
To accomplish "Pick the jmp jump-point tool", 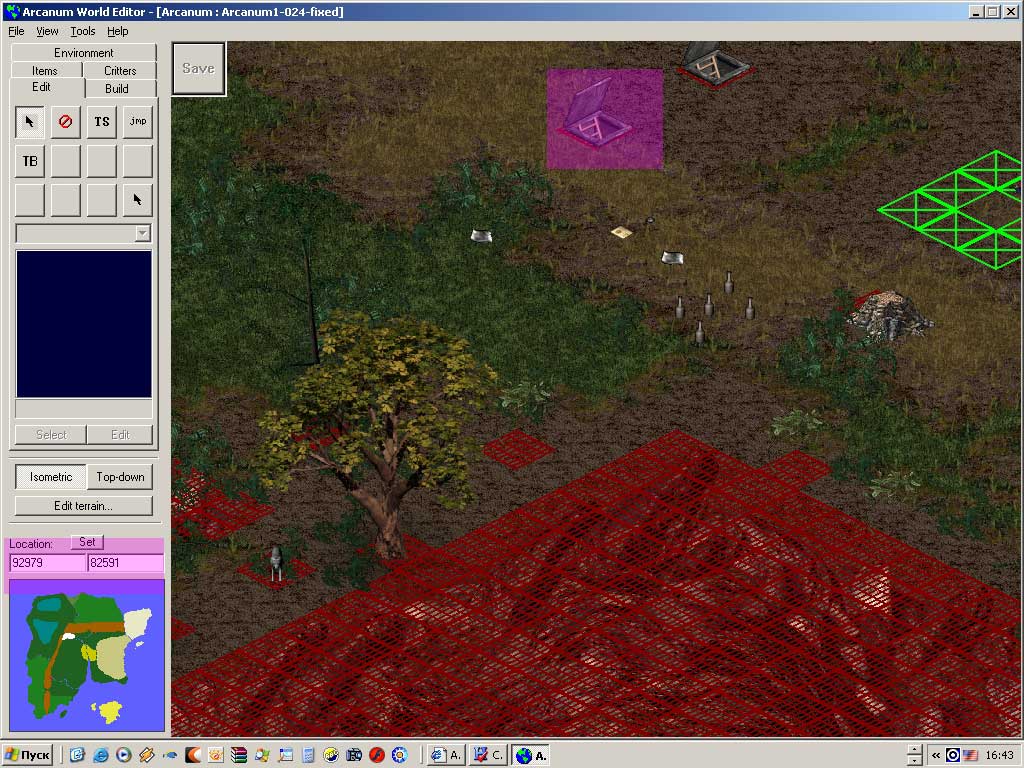I will point(138,122).
